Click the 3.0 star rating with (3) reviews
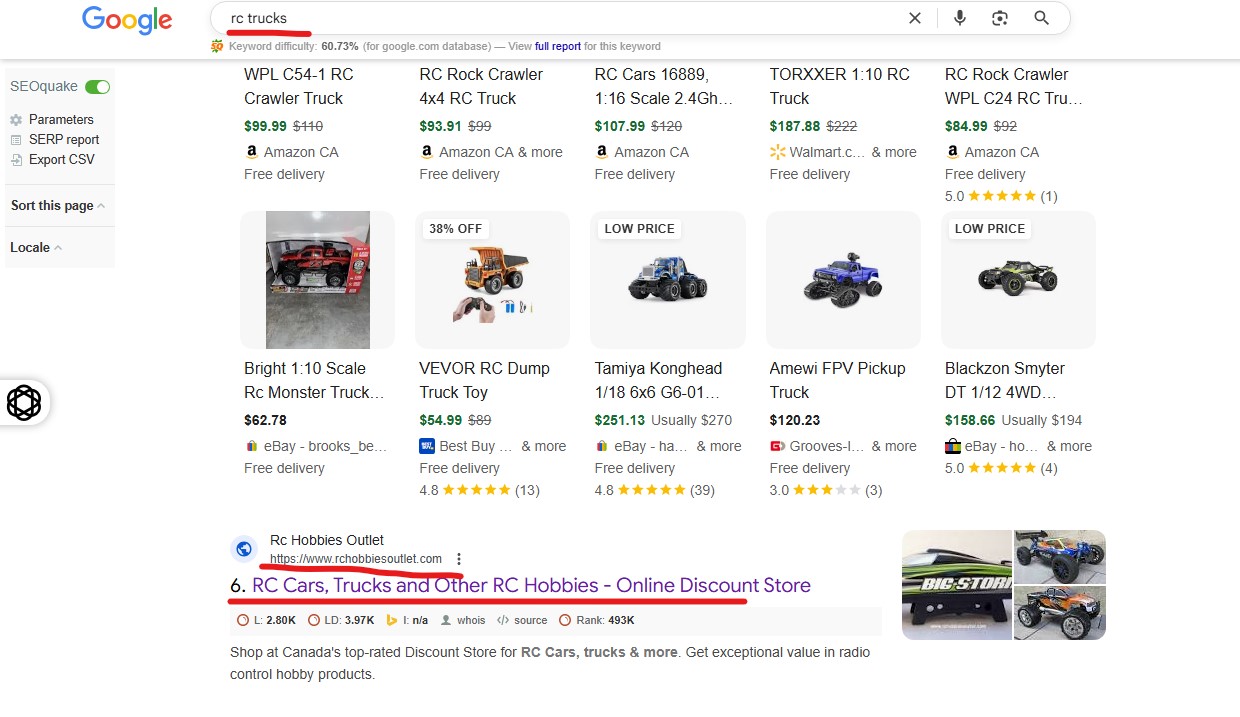This screenshot has height=717, width=1240. tap(826, 490)
